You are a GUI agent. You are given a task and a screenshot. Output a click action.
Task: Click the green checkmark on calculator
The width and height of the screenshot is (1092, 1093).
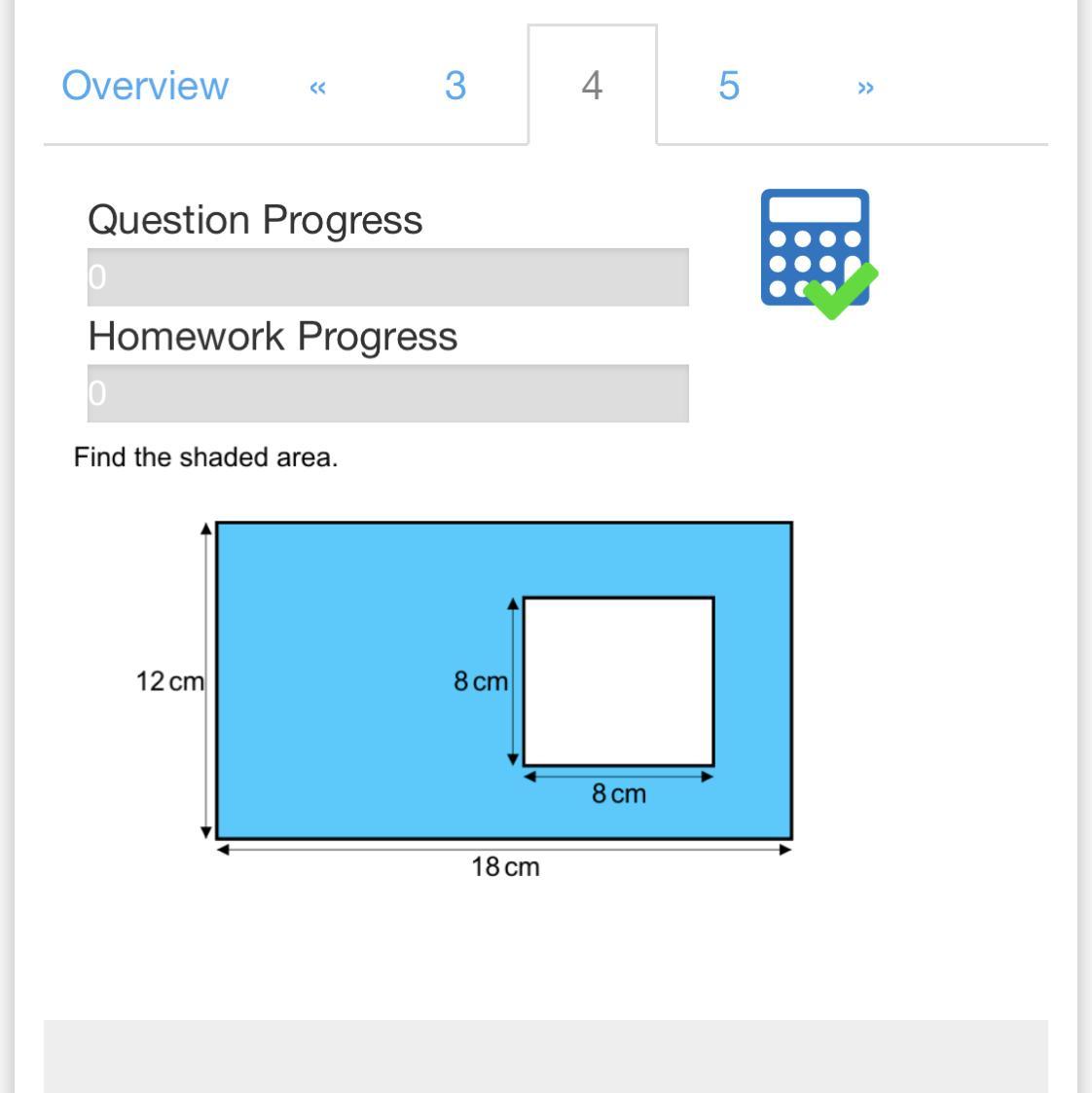coord(841,291)
